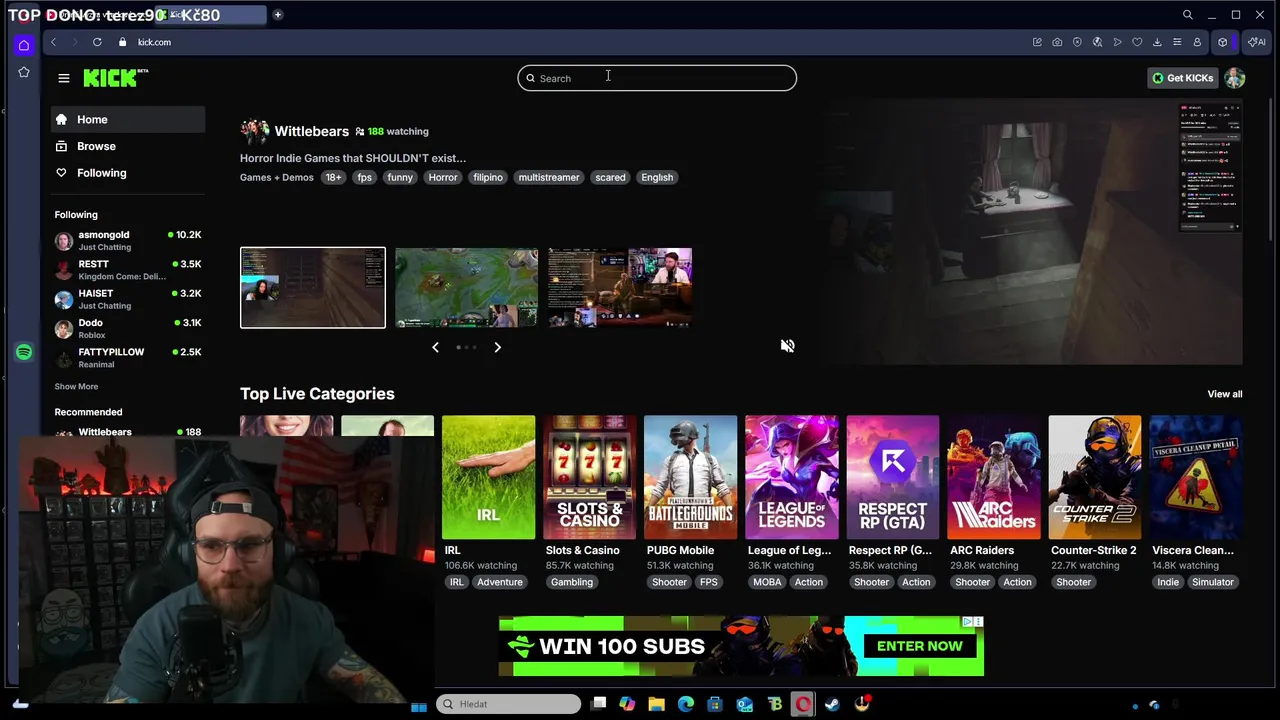Viewport: 1280px width, 720px height.
Task: Switch to the Kick browser tab
Action: coord(210,15)
